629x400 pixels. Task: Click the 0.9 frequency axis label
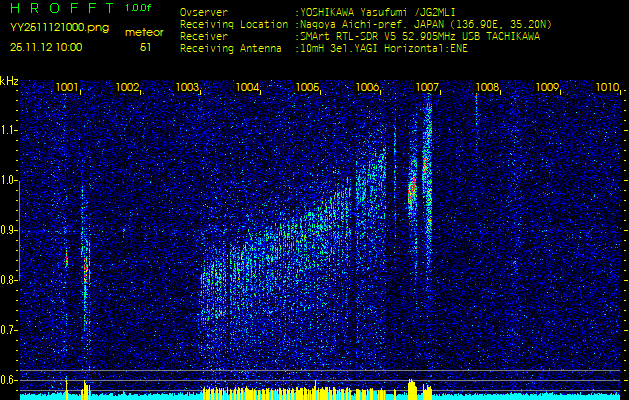point(7,230)
